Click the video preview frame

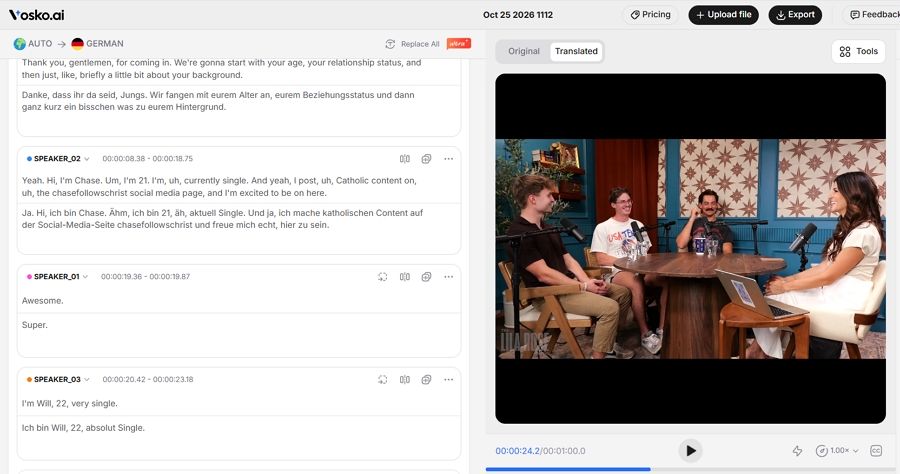690,248
